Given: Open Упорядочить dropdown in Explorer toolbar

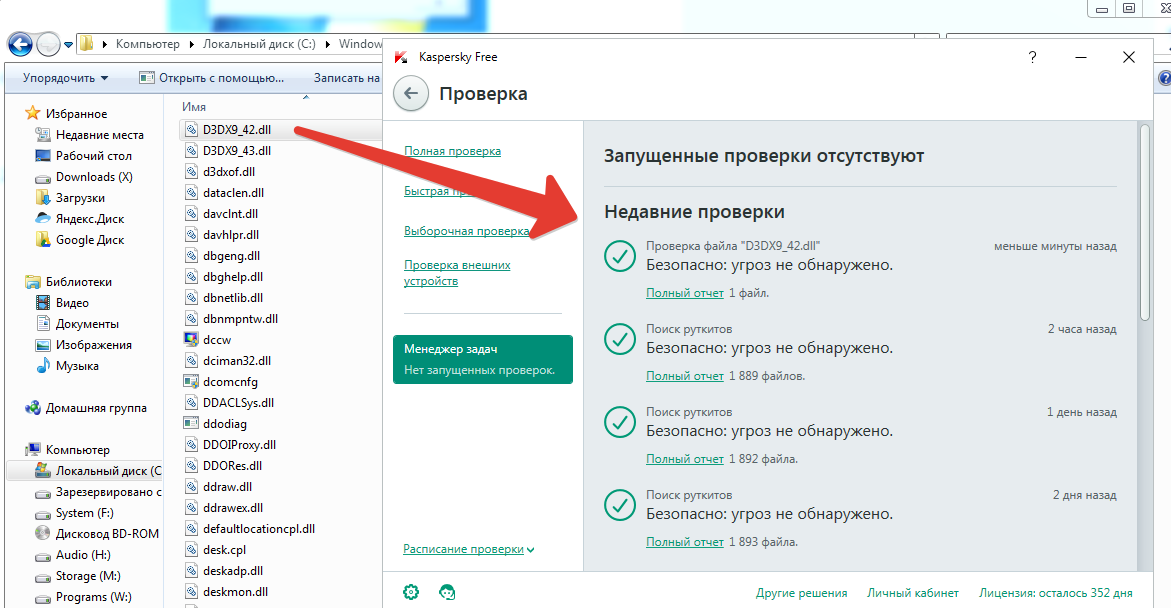Looking at the screenshot, I should click(66, 78).
